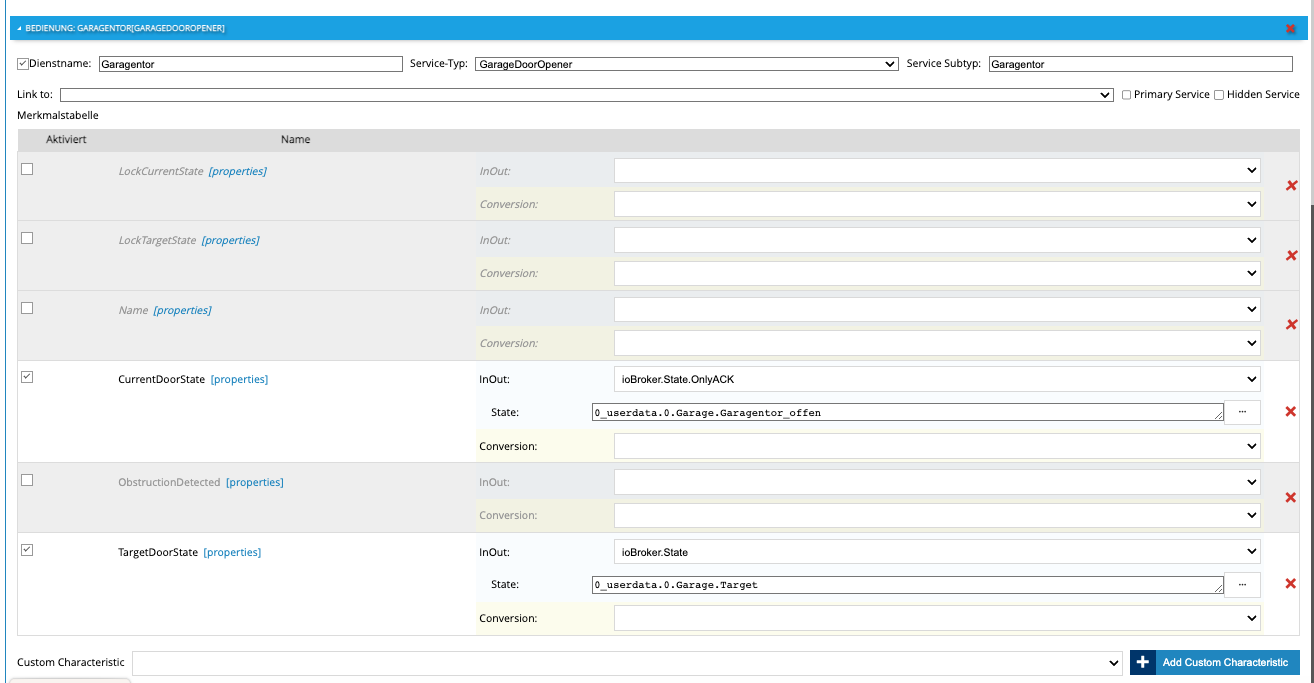Browse state for TargetDoorState
Viewport: 1314px width, 683px height.
point(1242,584)
